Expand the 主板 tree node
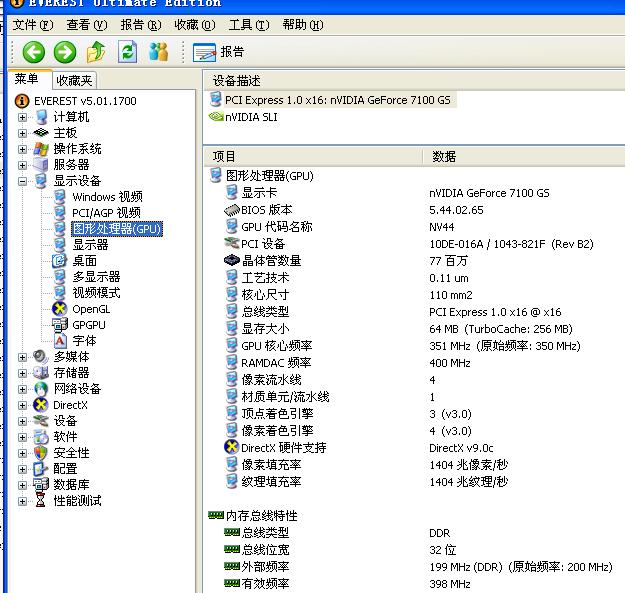Screen dimensions: 625x593 tap(22, 133)
